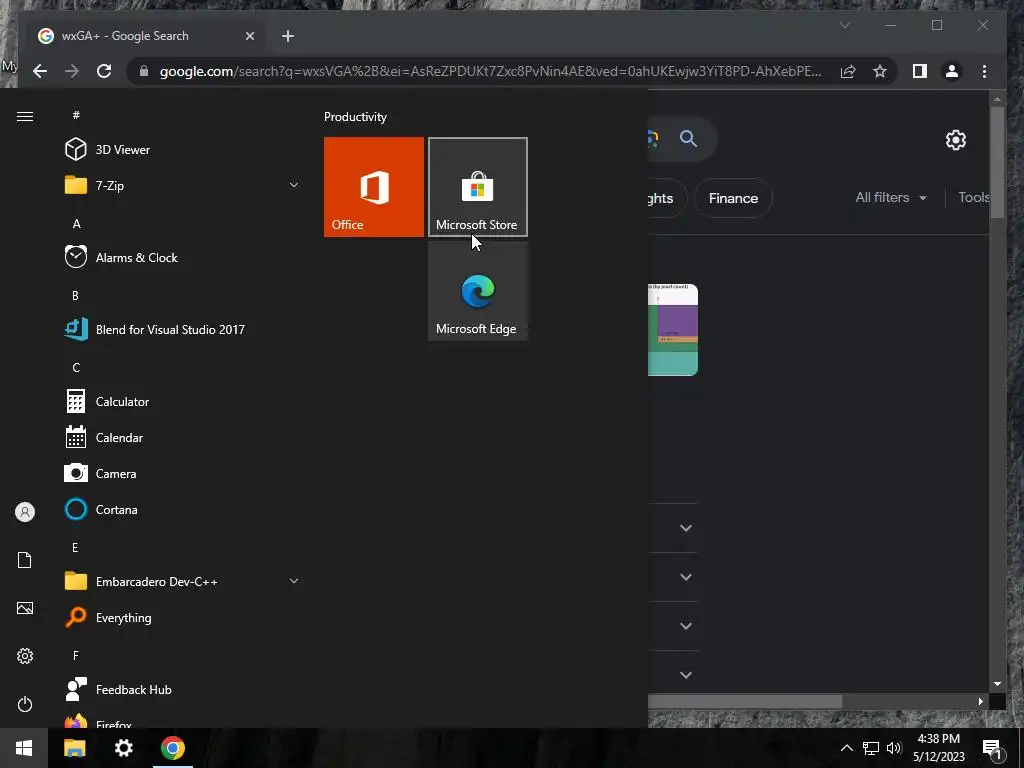Viewport: 1024px width, 768px height.
Task: Go back in Chrome
Action: point(40,71)
